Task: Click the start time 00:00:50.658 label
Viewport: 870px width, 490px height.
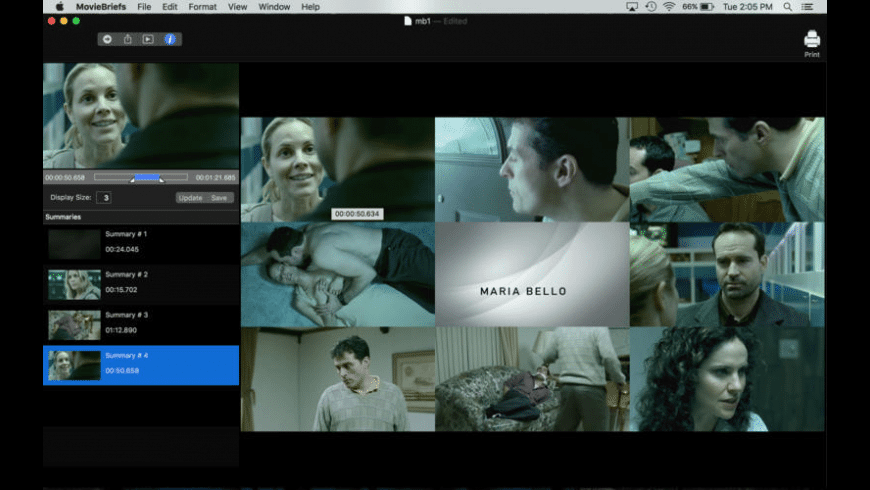Action: (x=65, y=178)
